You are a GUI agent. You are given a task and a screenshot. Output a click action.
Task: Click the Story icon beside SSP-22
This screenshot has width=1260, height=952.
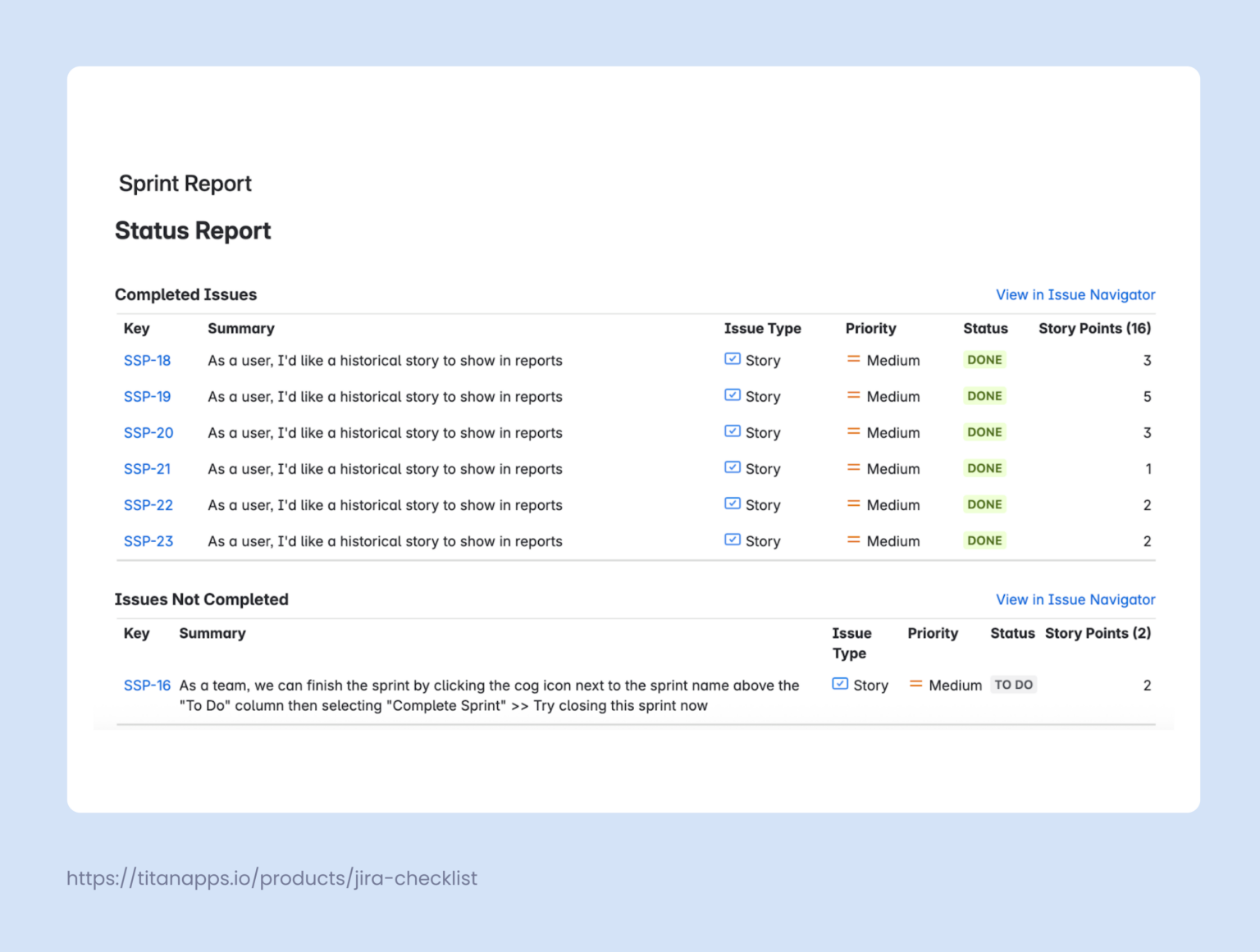click(x=732, y=503)
